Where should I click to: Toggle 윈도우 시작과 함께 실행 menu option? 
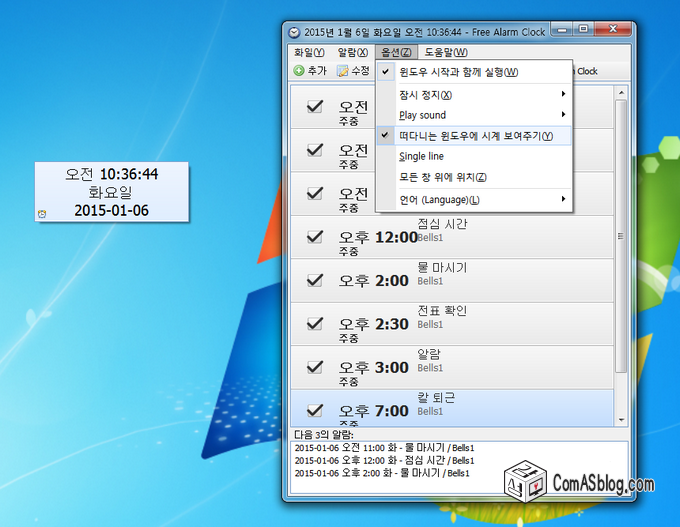pyautogui.click(x=474, y=72)
